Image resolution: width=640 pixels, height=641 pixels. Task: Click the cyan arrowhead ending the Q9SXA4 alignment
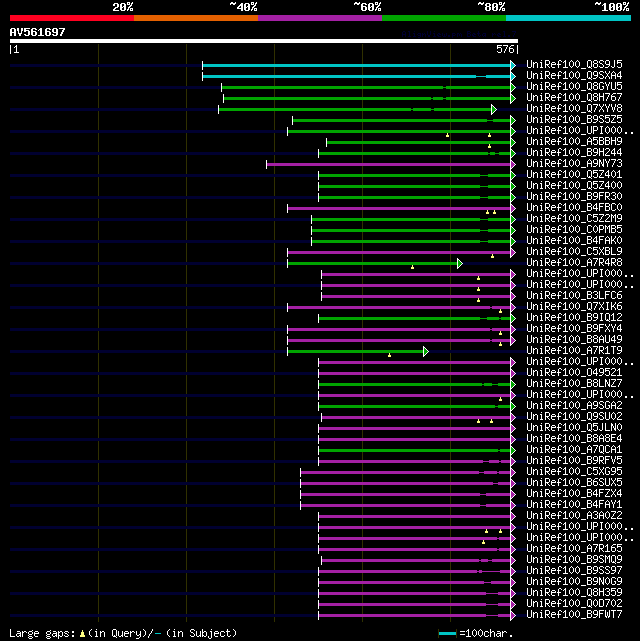(x=513, y=76)
